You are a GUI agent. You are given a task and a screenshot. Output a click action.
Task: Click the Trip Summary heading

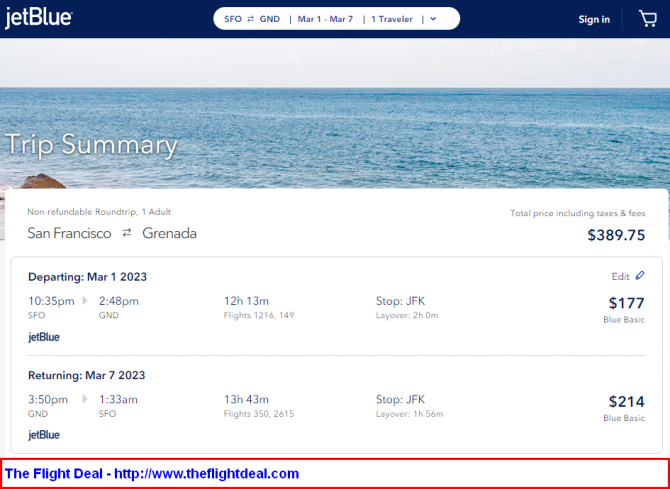(91, 145)
